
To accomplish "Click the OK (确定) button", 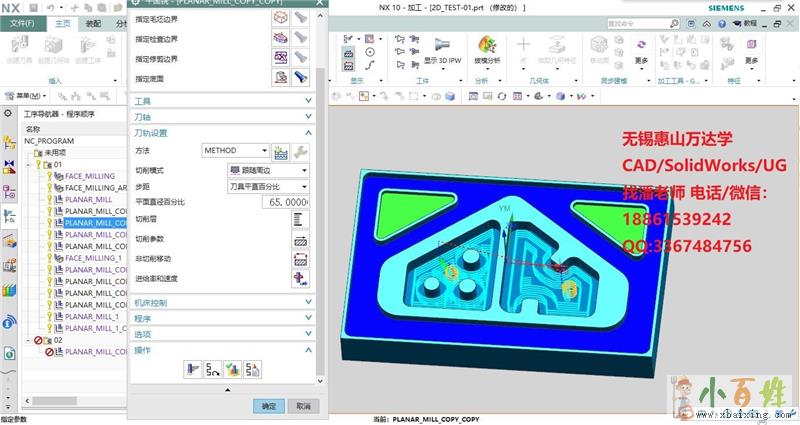I will (268, 406).
